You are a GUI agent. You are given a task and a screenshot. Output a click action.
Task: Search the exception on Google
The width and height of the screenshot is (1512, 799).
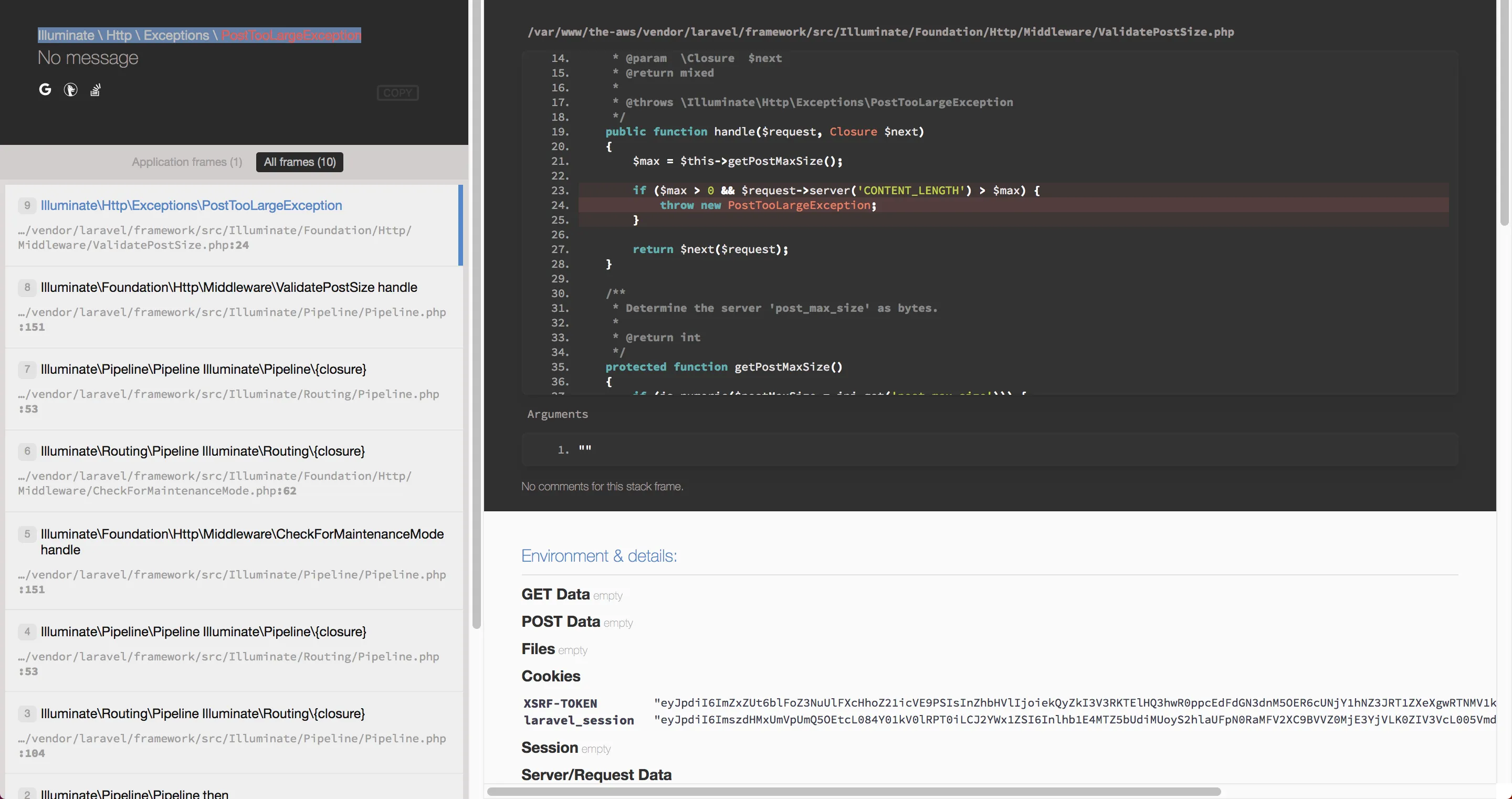[45, 90]
